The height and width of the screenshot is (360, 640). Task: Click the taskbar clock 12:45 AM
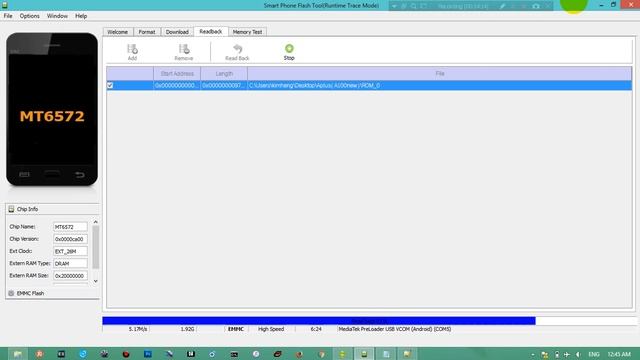click(619, 354)
